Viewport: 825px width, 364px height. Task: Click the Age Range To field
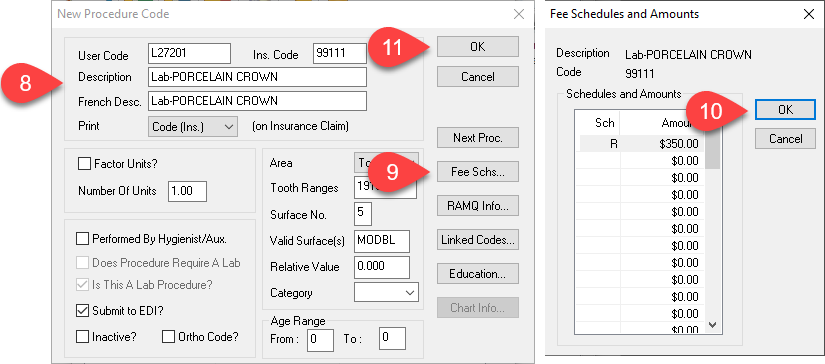[392, 339]
